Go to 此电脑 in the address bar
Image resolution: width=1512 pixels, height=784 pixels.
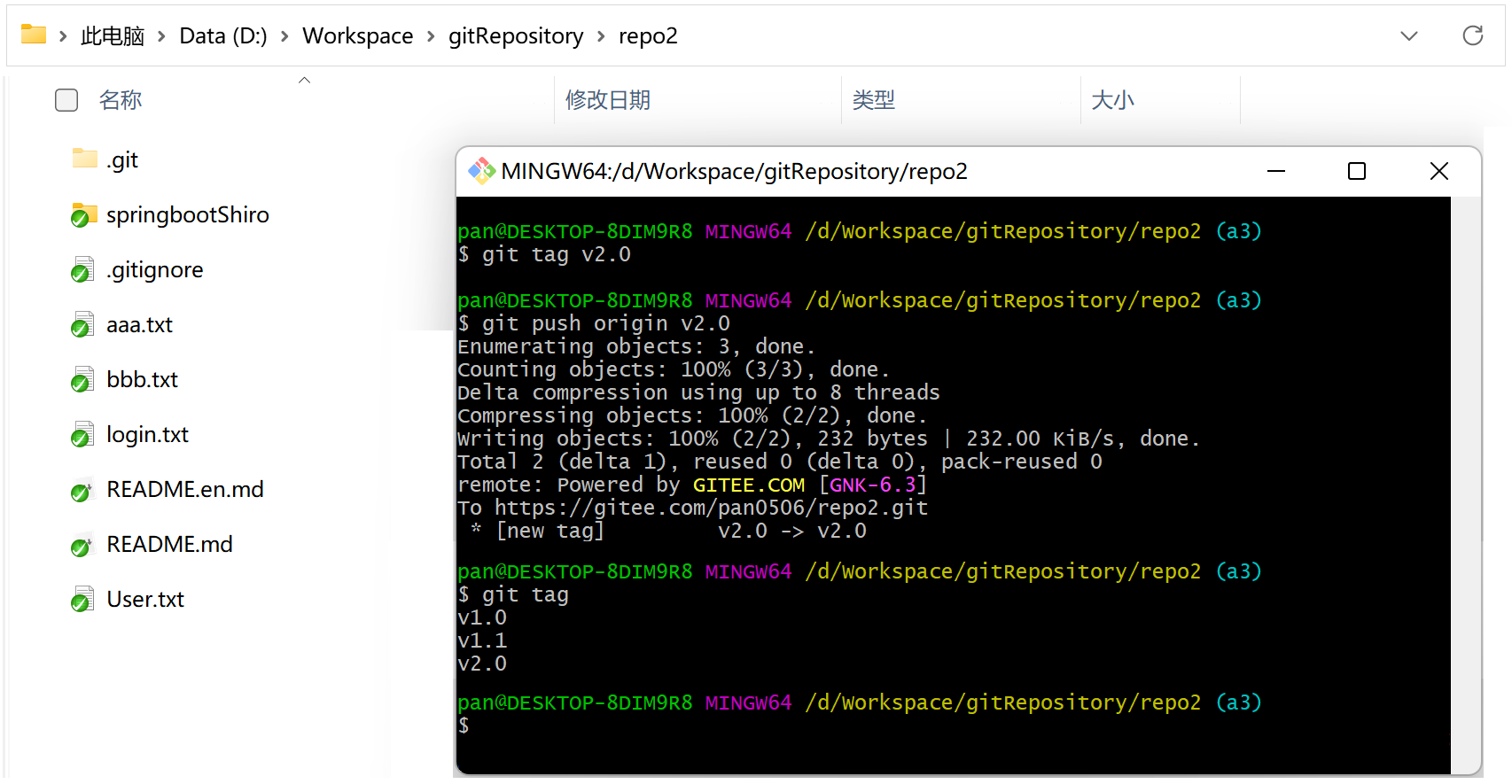tap(112, 36)
